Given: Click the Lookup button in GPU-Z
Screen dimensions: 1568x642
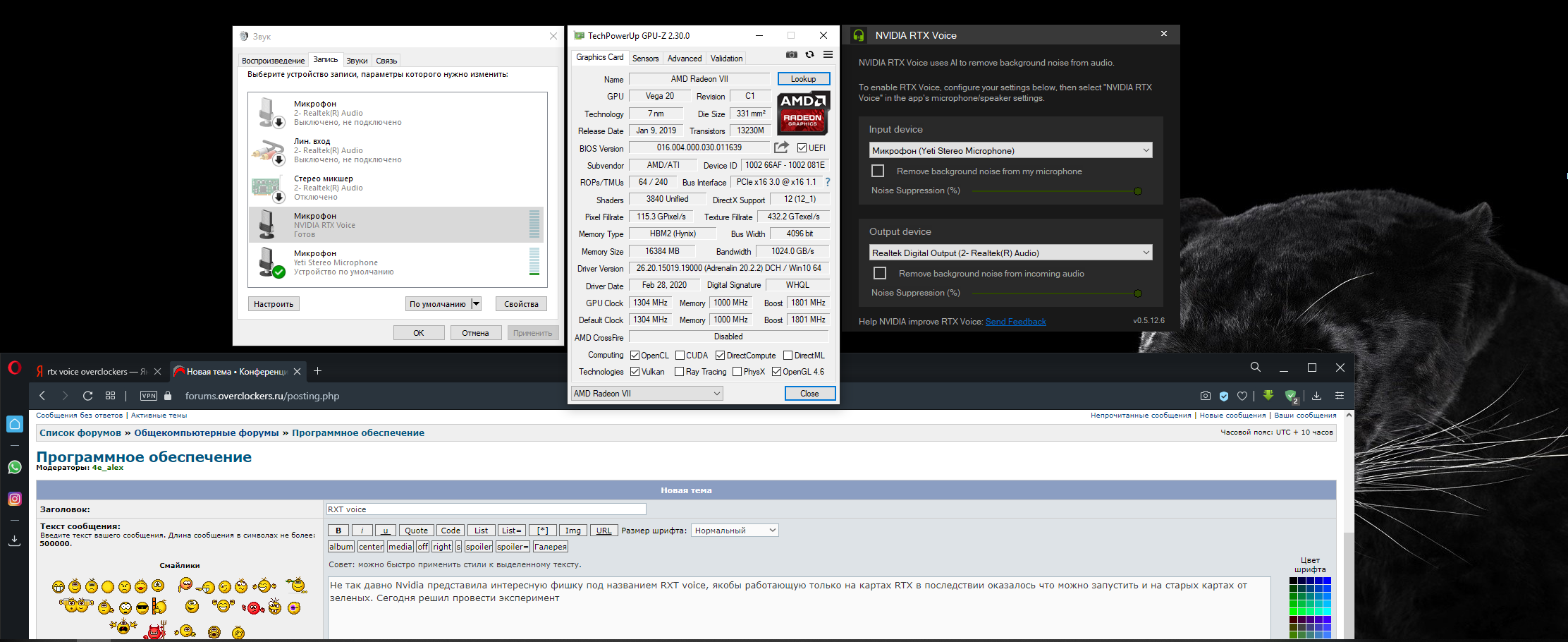Looking at the screenshot, I should [804, 79].
